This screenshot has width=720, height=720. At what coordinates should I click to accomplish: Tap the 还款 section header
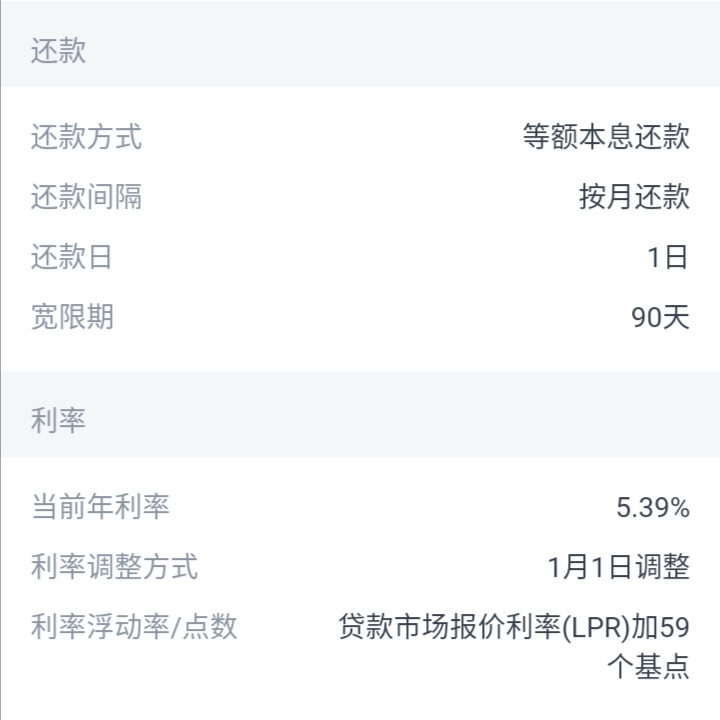58,51
